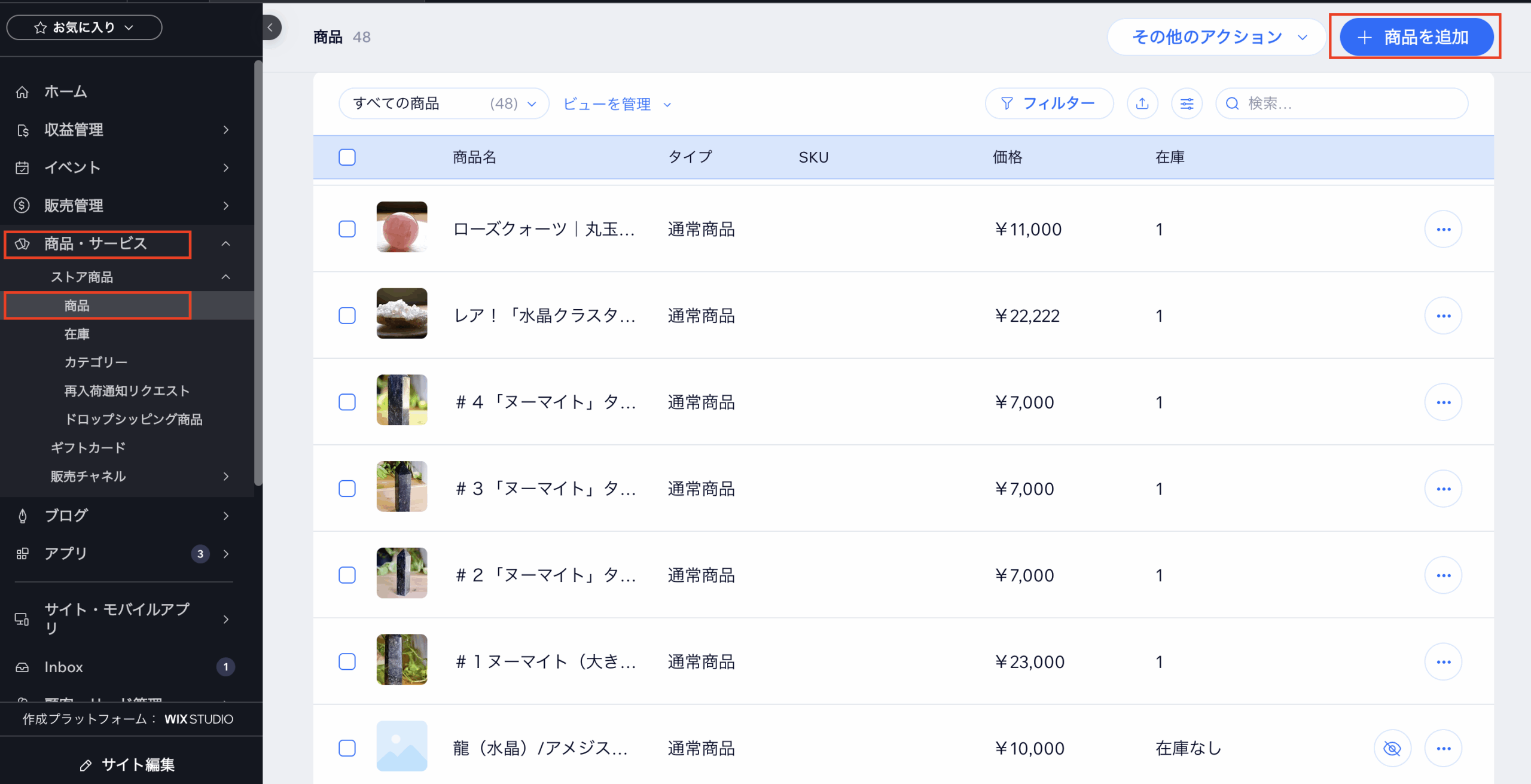
Task: Click the export upload icon button
Action: pyautogui.click(x=1142, y=103)
